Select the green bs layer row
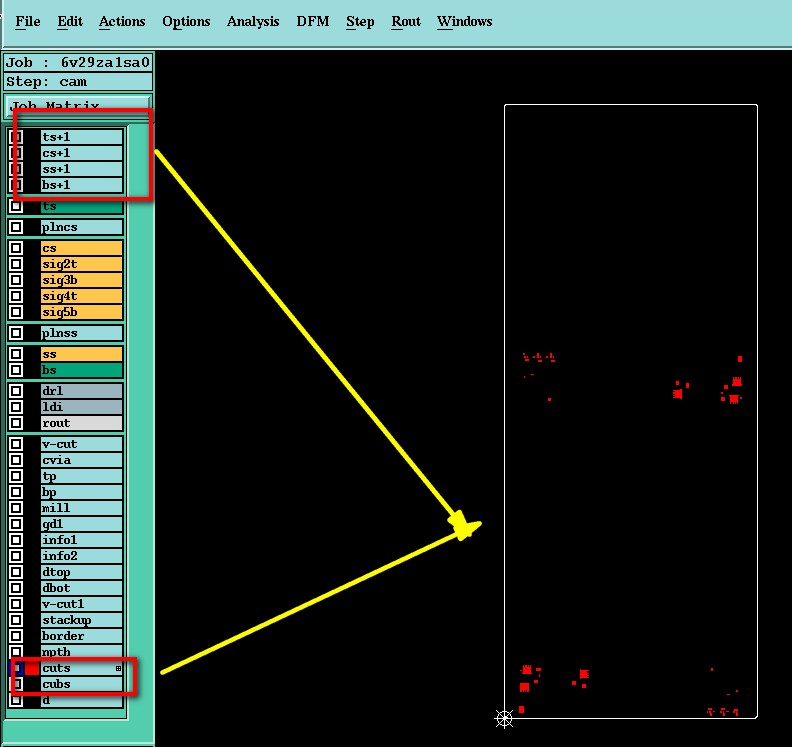The image size is (792, 747). click(x=82, y=370)
